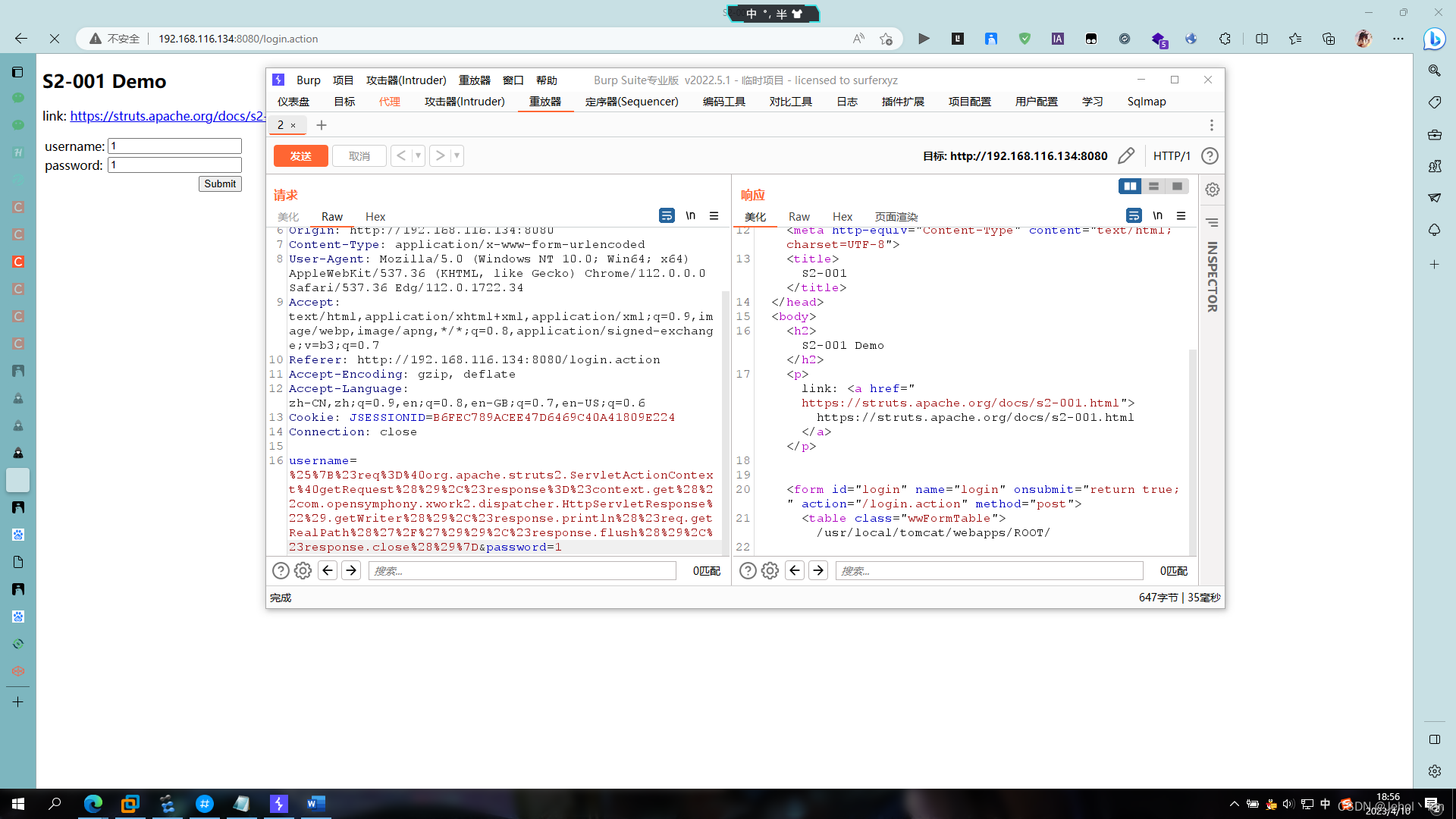The width and height of the screenshot is (1456, 819).
Task: Click the request search input field
Action: click(522, 570)
